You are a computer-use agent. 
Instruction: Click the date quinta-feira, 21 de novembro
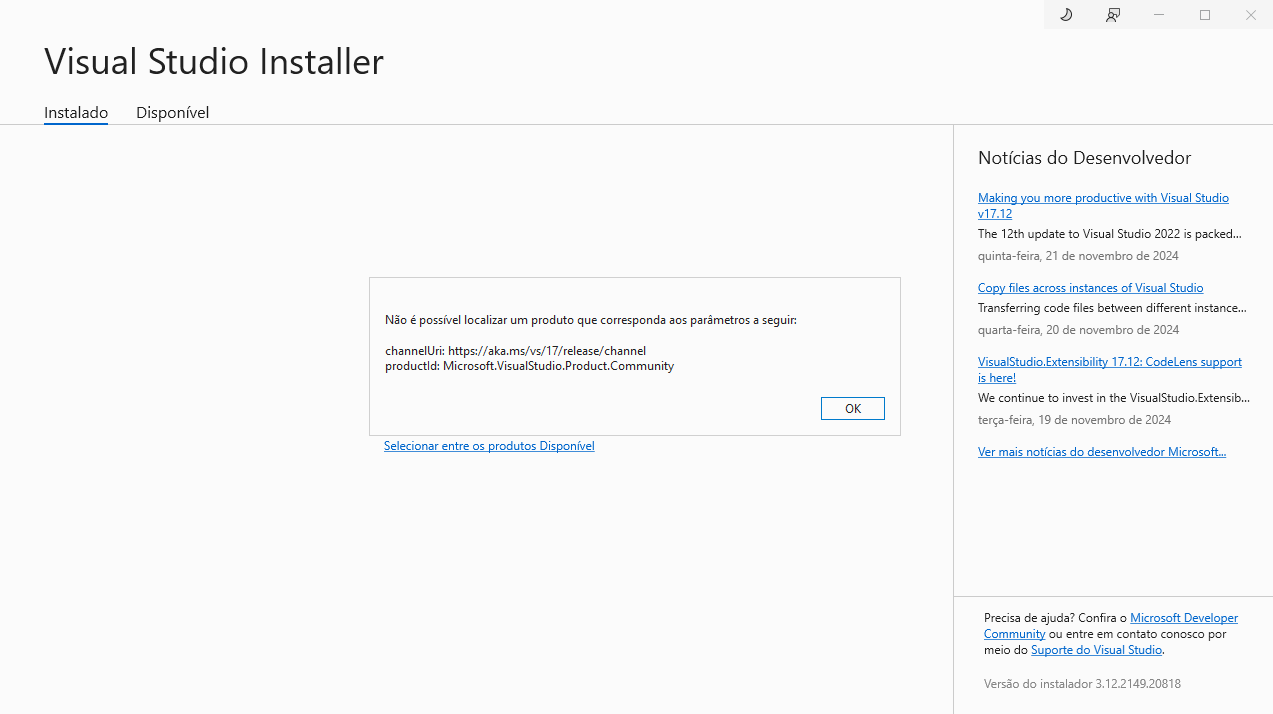[1078, 256]
